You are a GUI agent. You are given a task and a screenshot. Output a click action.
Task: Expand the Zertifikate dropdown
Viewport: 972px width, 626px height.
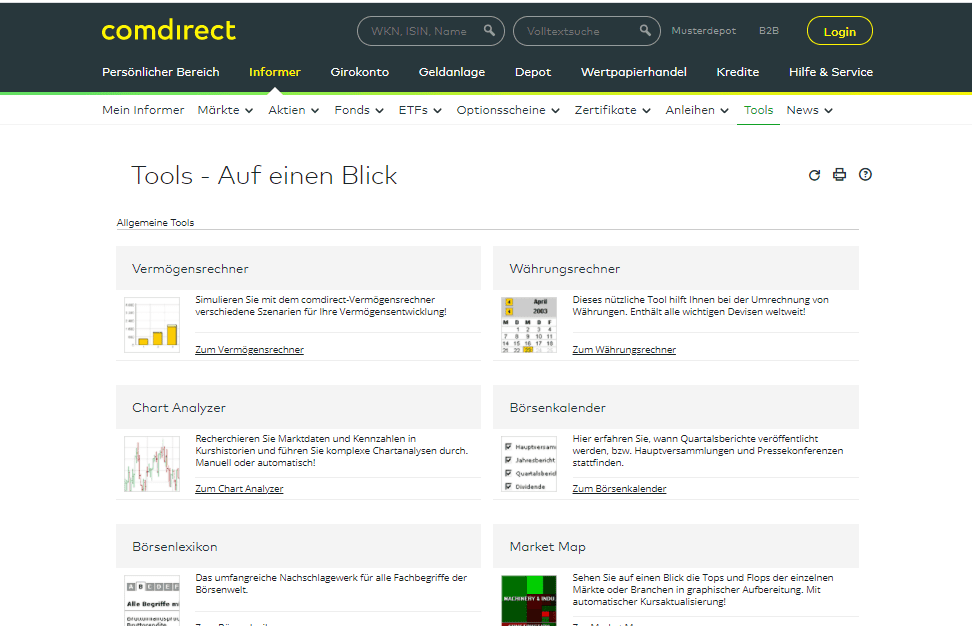[612, 110]
